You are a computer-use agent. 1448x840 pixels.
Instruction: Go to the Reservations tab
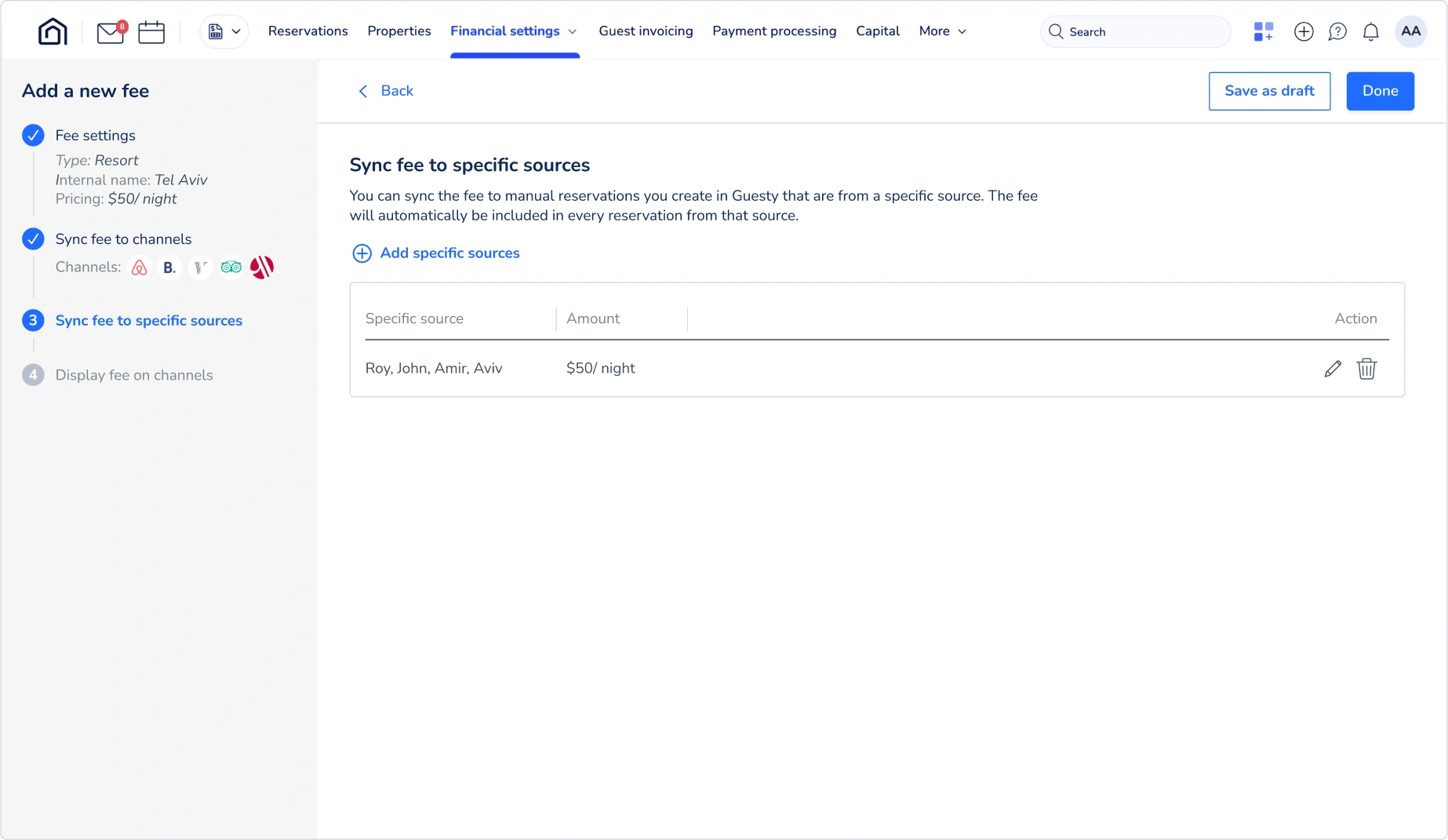click(x=308, y=31)
